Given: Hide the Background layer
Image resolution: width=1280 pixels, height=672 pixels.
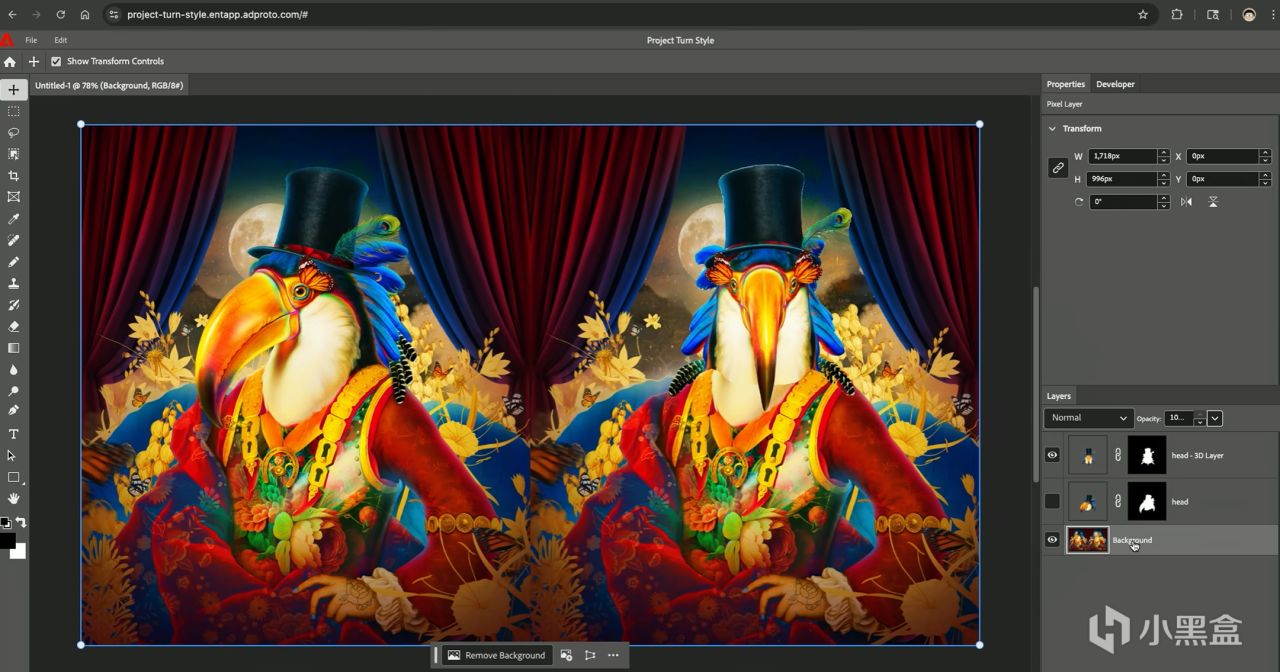Looking at the screenshot, I should click(1052, 540).
